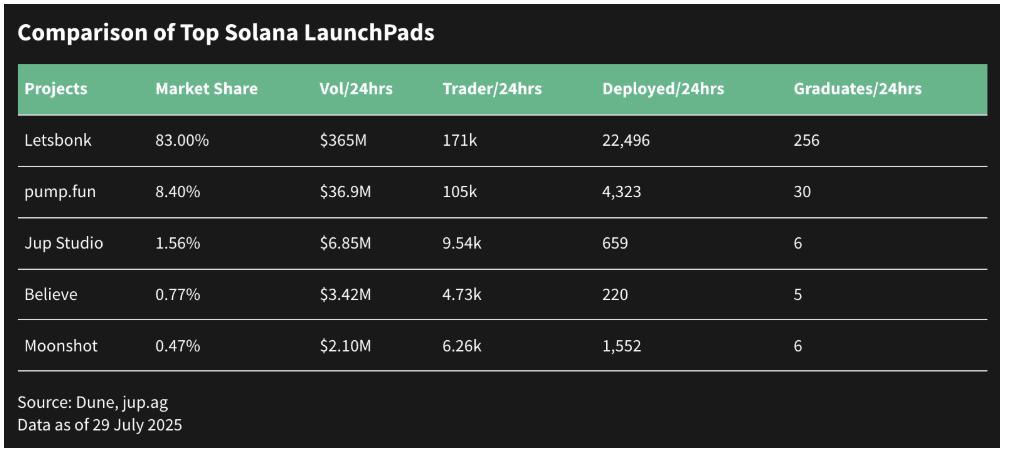Select the Deployed/24hrs column header

tap(663, 89)
